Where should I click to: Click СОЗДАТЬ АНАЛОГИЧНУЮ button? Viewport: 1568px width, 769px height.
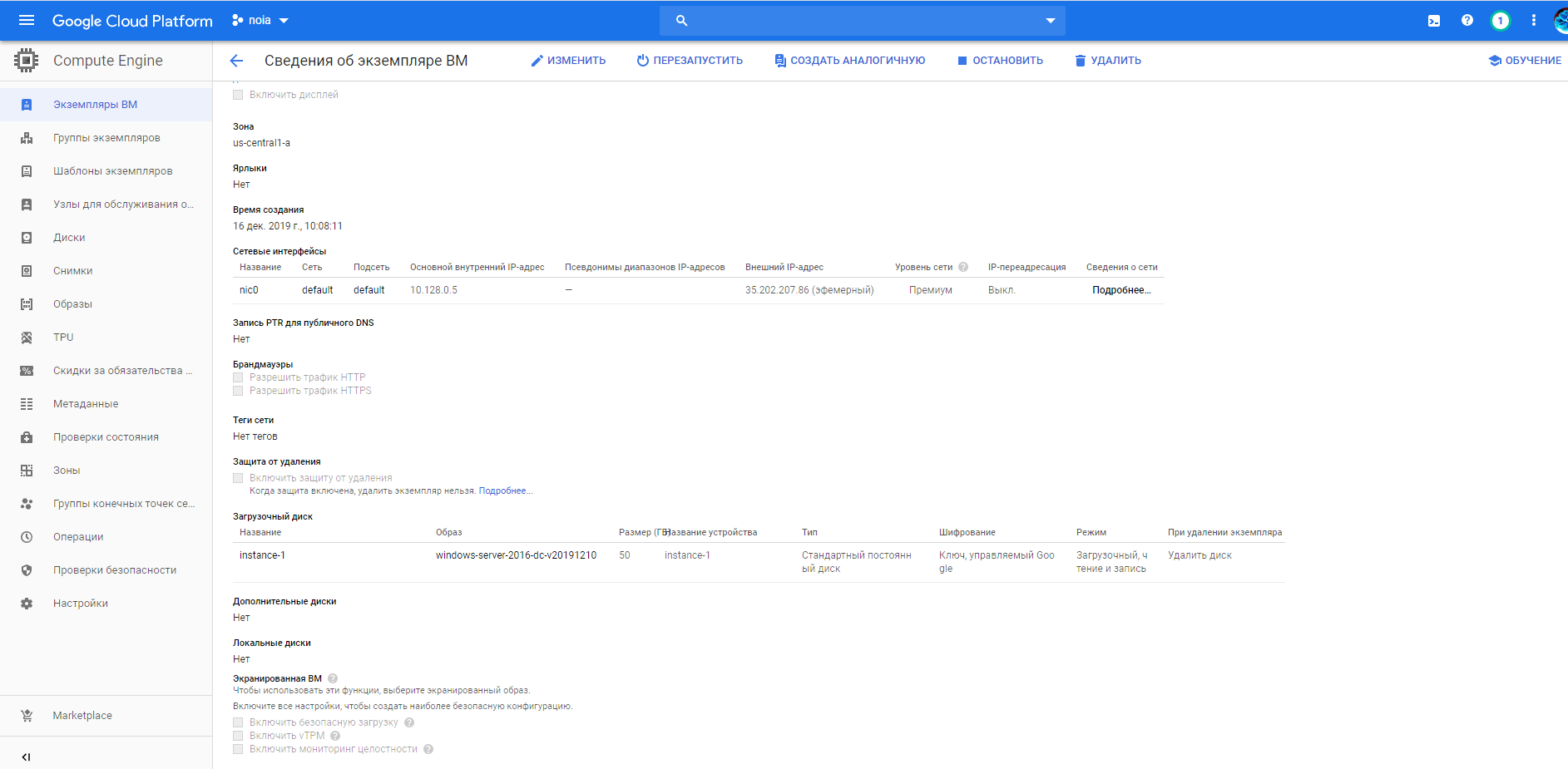[849, 61]
